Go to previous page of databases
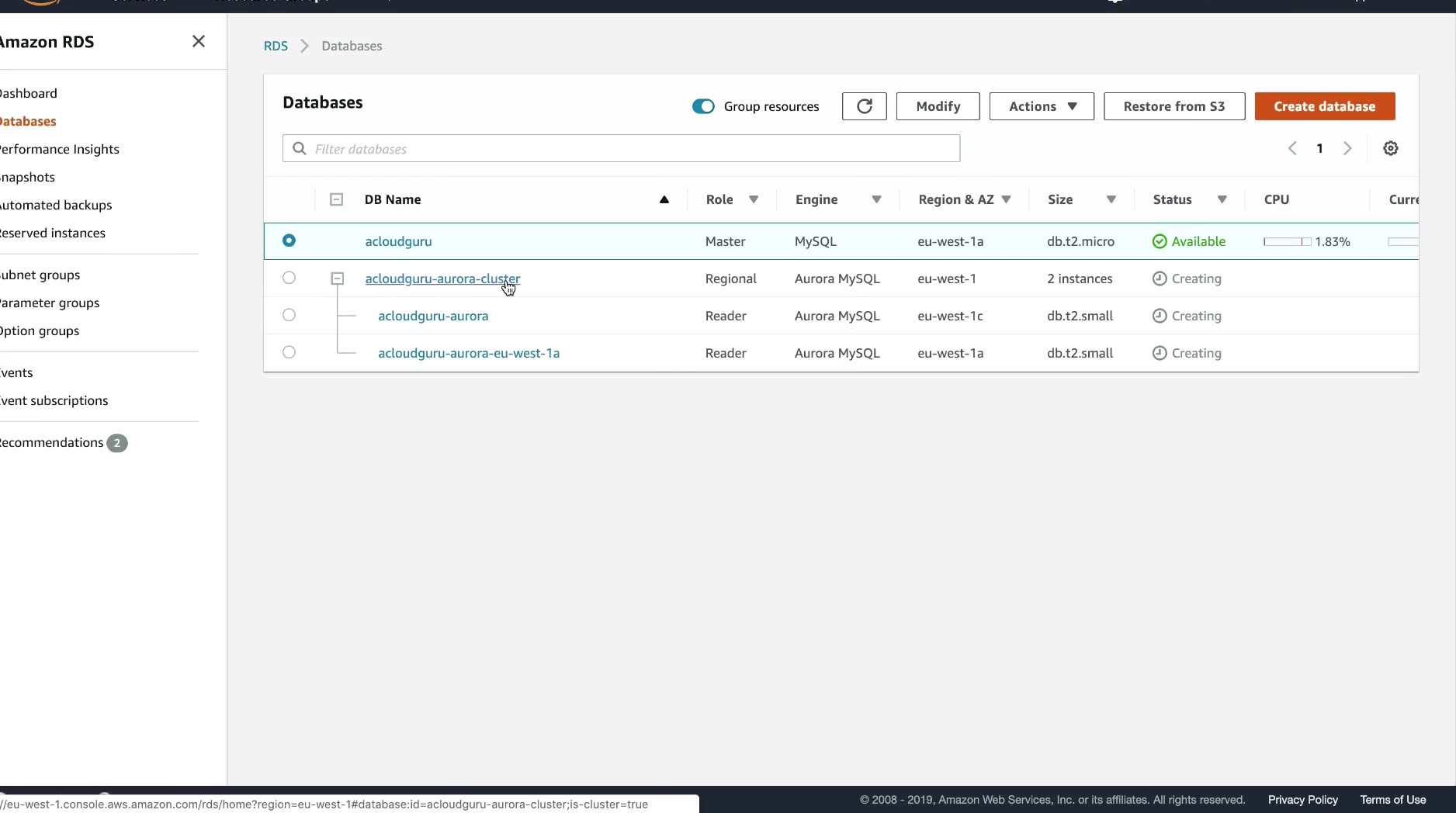This screenshot has width=1456, height=813. [x=1292, y=148]
